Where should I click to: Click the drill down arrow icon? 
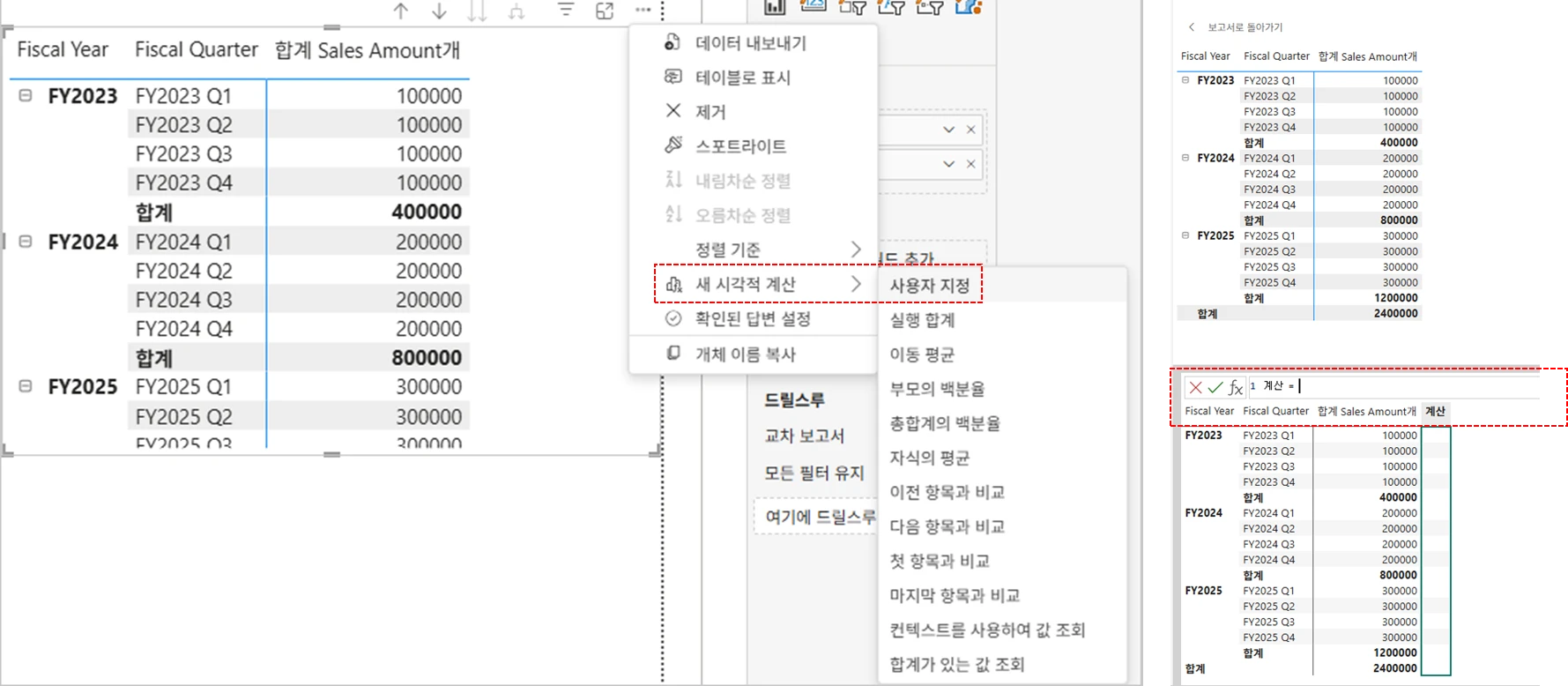click(x=439, y=11)
